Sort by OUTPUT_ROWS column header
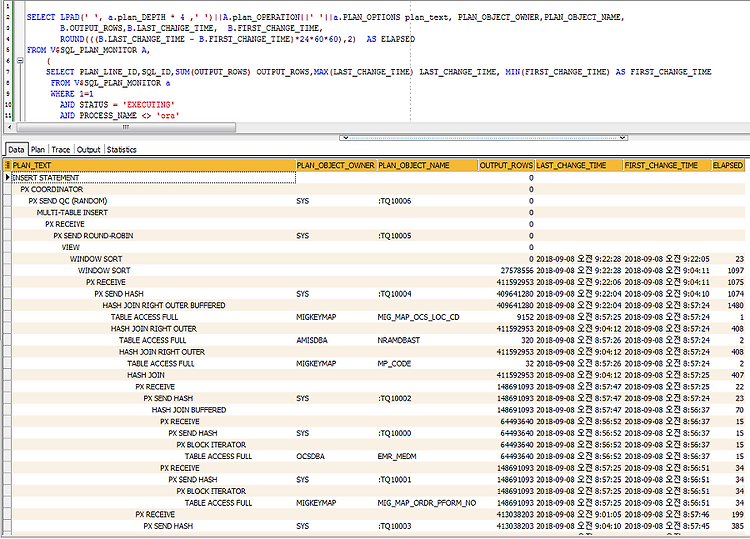This screenshot has height=539, width=750. coord(507,165)
